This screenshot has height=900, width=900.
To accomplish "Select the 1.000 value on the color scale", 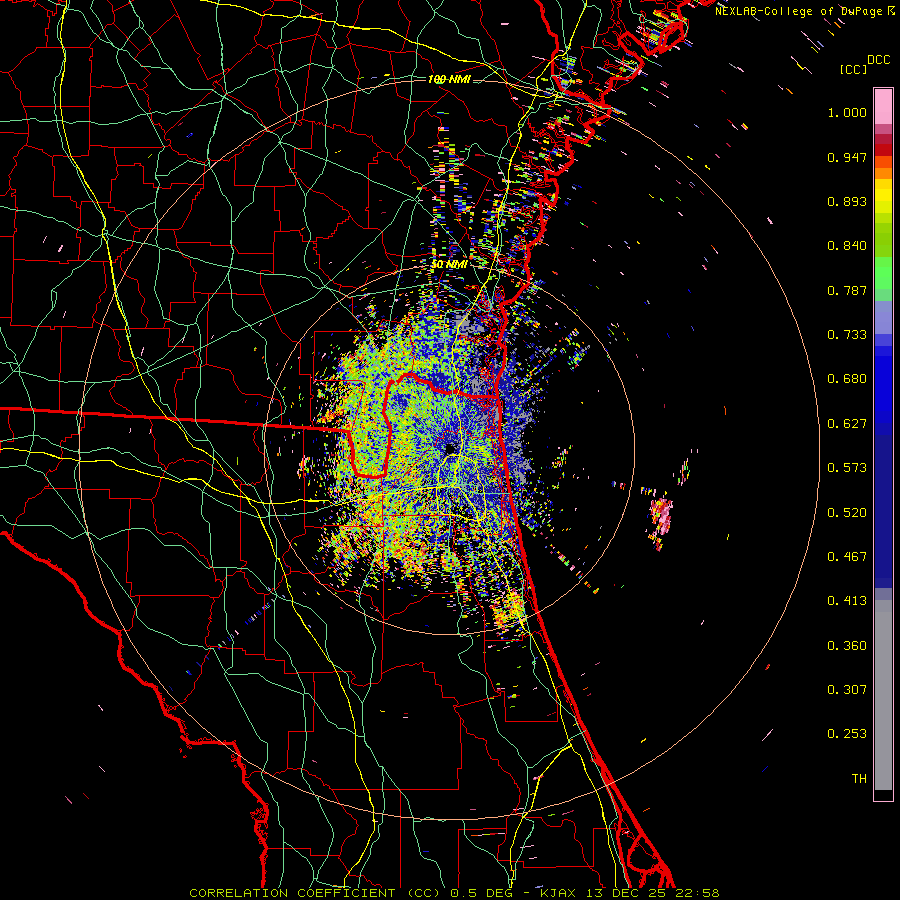I will pyautogui.click(x=847, y=112).
